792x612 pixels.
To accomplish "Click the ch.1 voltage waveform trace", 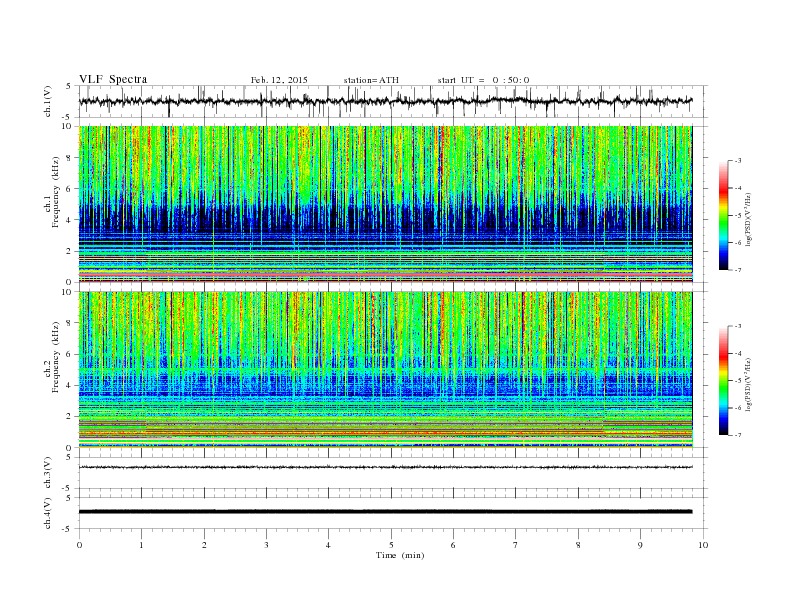I will [x=385, y=101].
